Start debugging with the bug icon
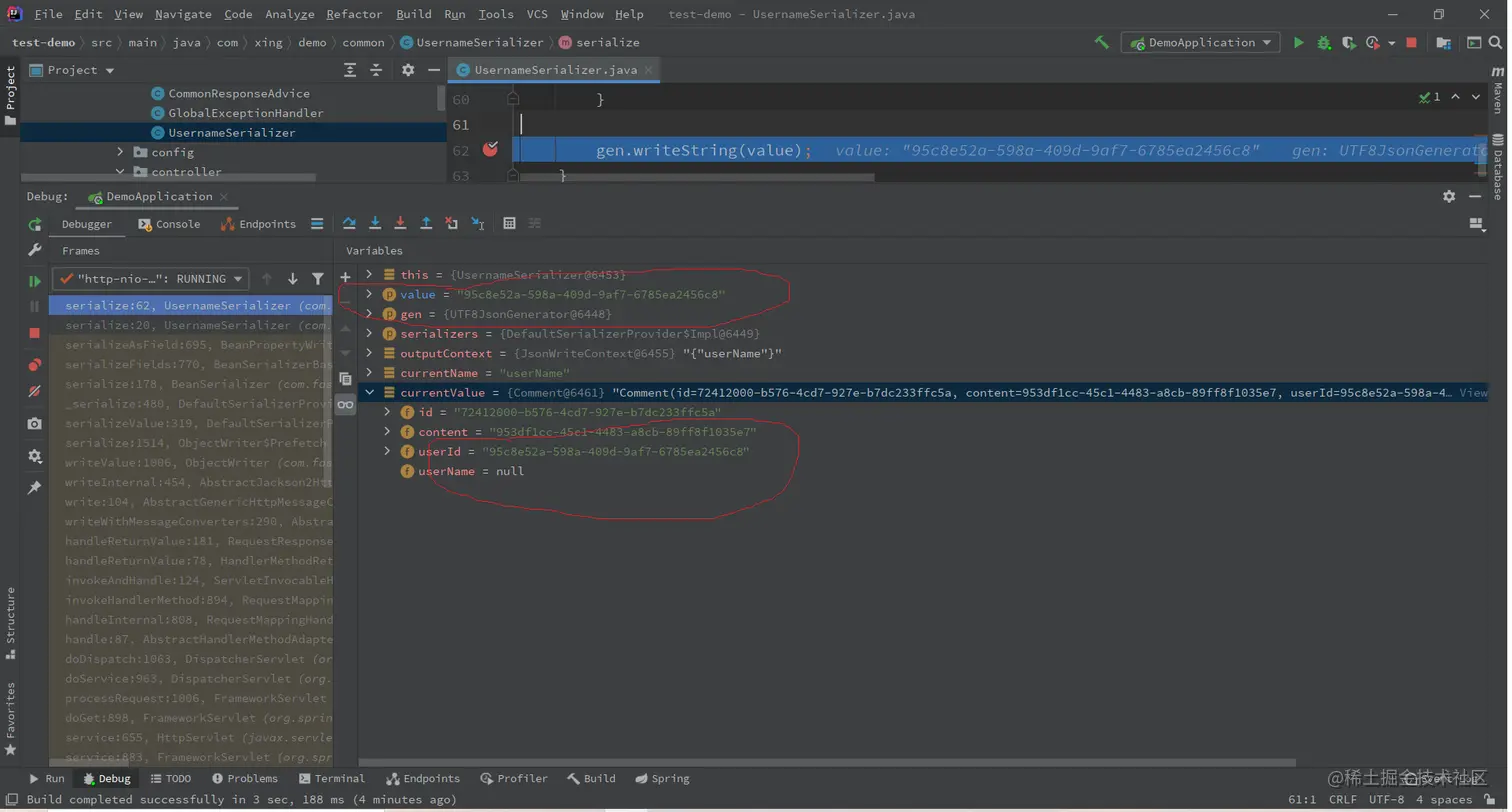Image resolution: width=1512 pixels, height=812 pixels. point(1324,43)
